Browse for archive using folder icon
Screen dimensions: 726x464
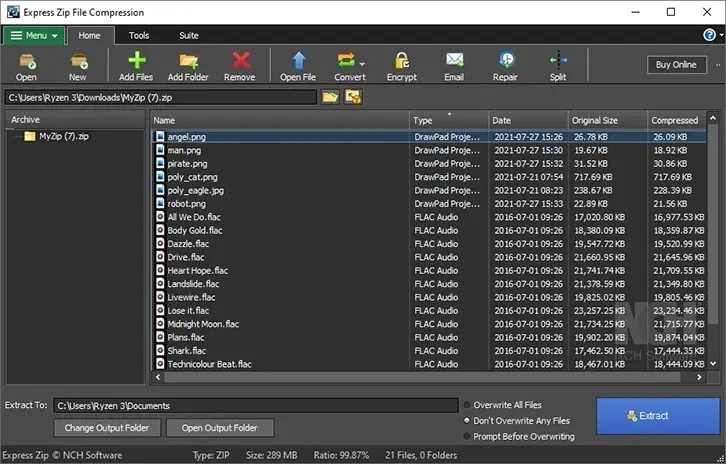coord(330,97)
